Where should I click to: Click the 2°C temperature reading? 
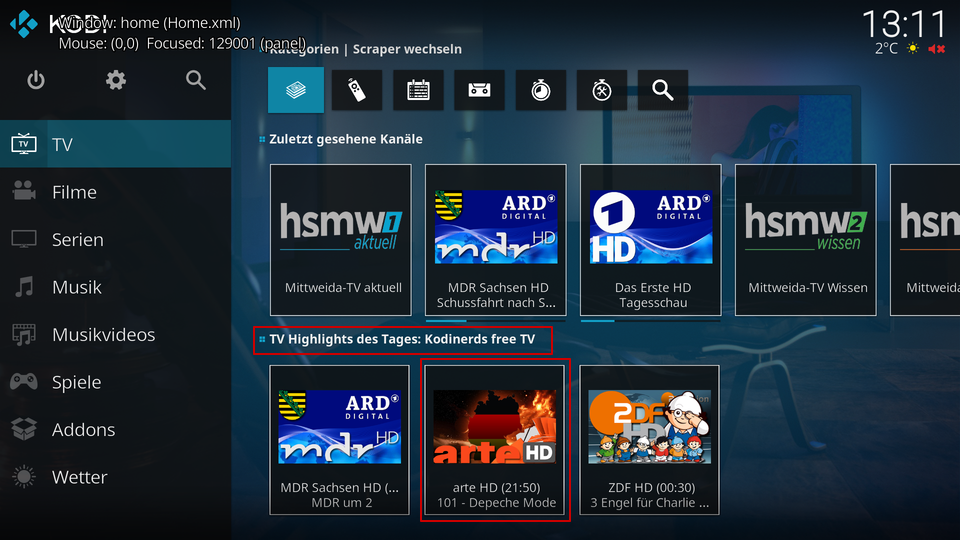tap(886, 48)
